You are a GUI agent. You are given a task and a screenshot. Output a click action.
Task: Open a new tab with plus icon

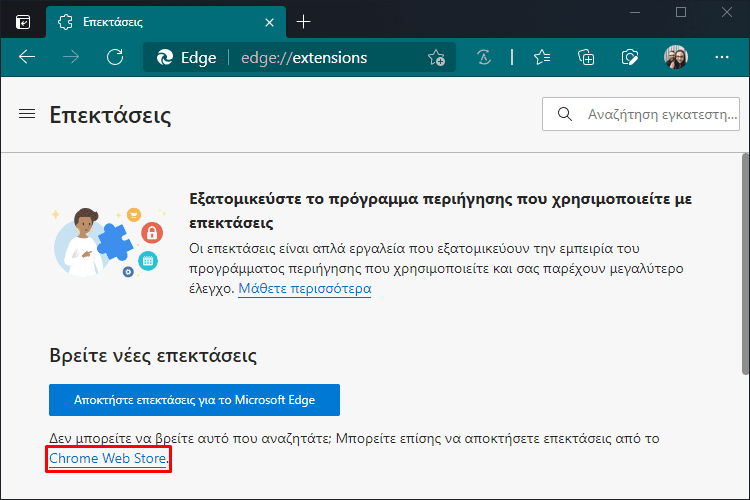point(303,22)
